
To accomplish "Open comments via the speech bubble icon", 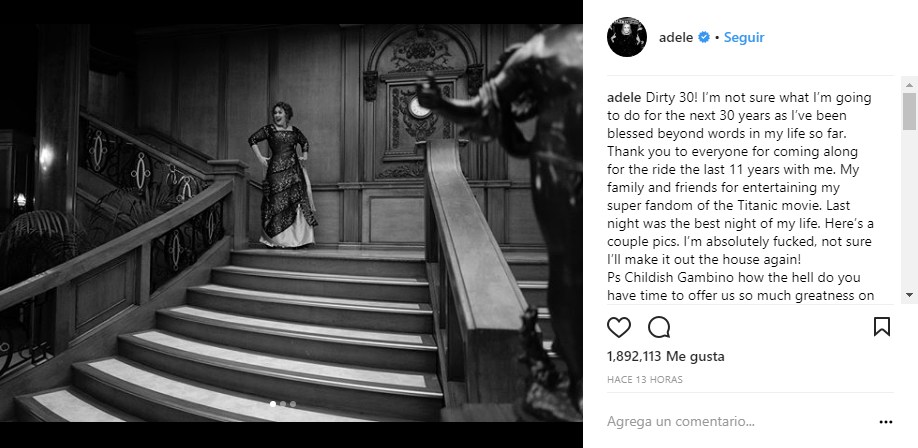I will point(659,327).
